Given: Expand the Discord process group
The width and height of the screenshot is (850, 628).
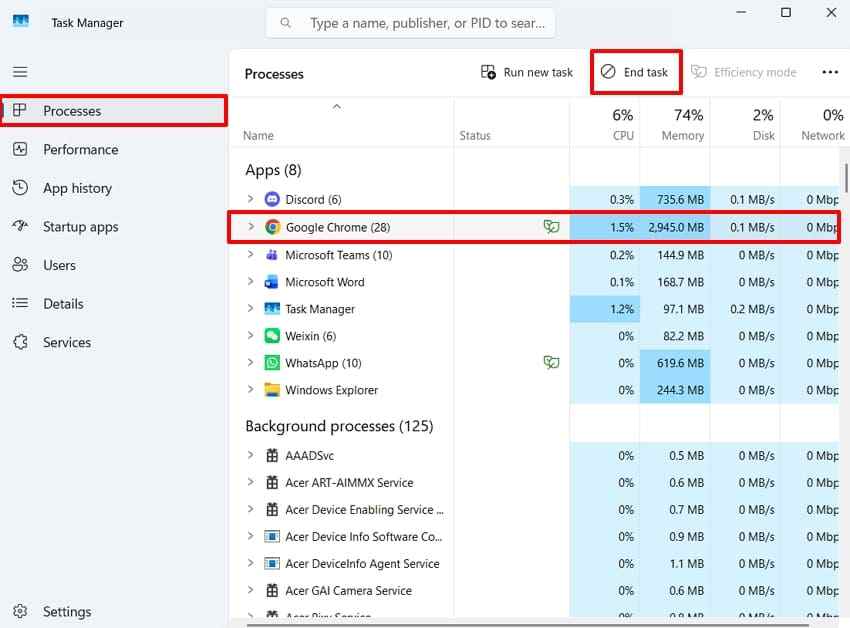Looking at the screenshot, I should coord(250,199).
